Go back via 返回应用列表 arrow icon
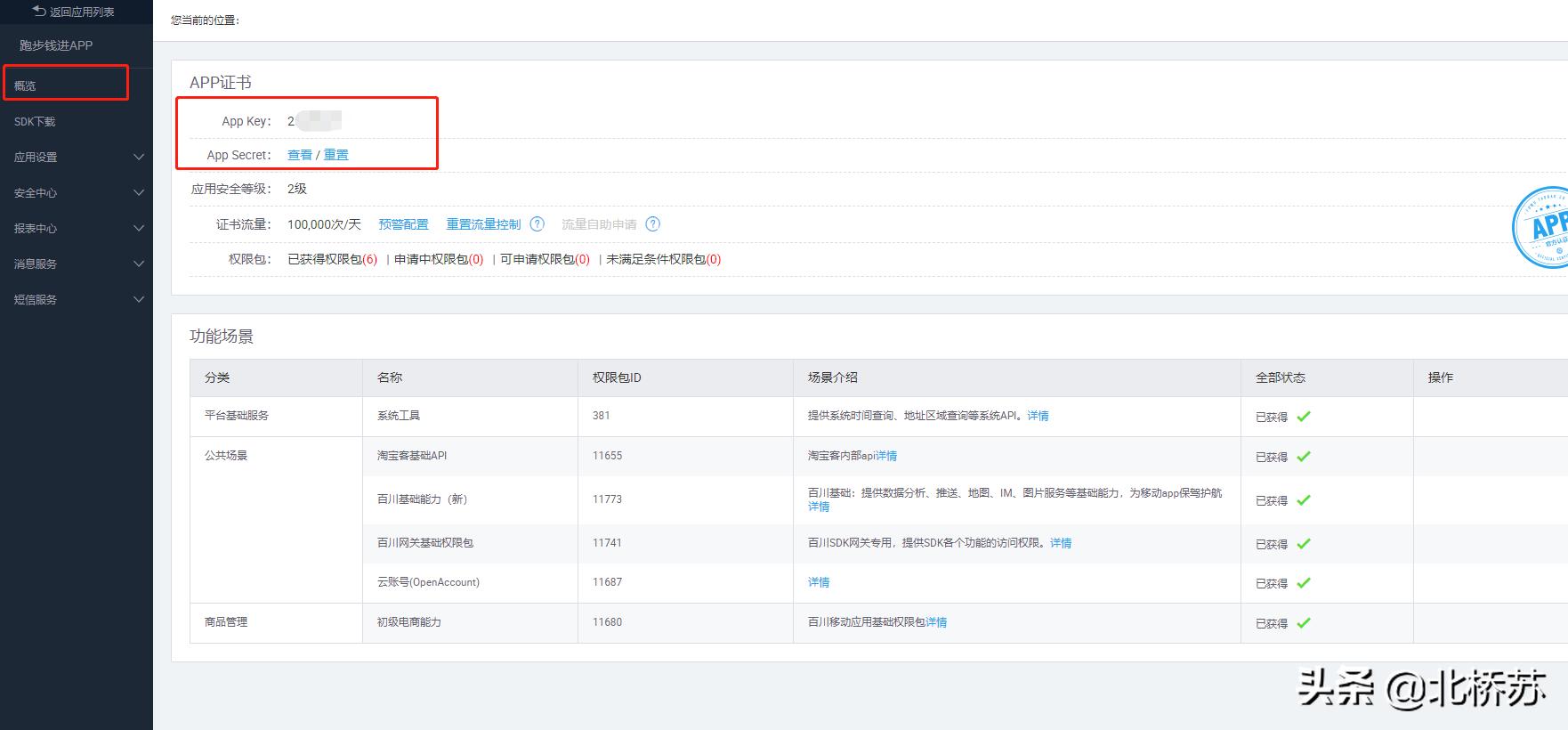The width and height of the screenshot is (1568, 730). point(38,12)
